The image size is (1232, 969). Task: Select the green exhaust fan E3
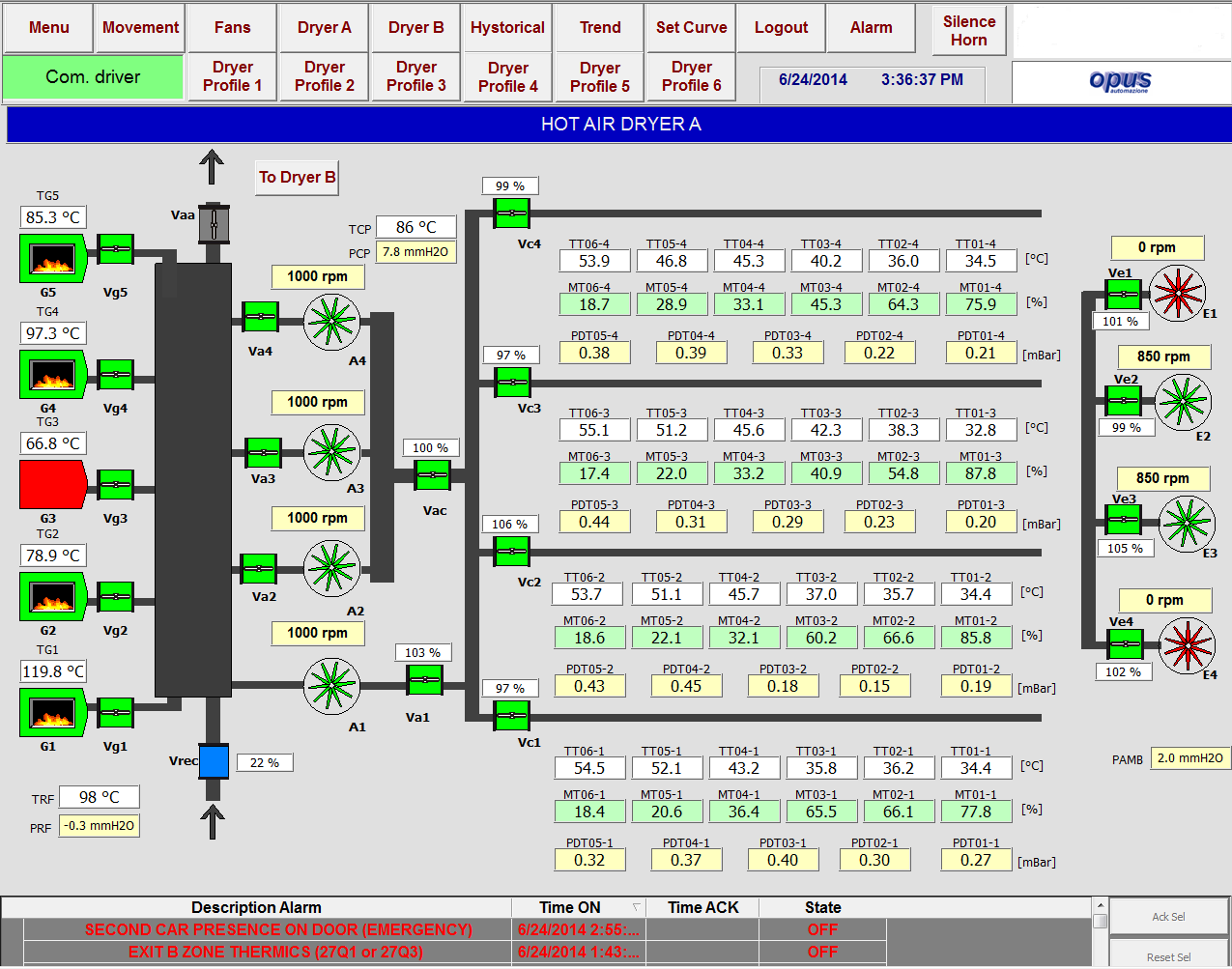[1187, 524]
